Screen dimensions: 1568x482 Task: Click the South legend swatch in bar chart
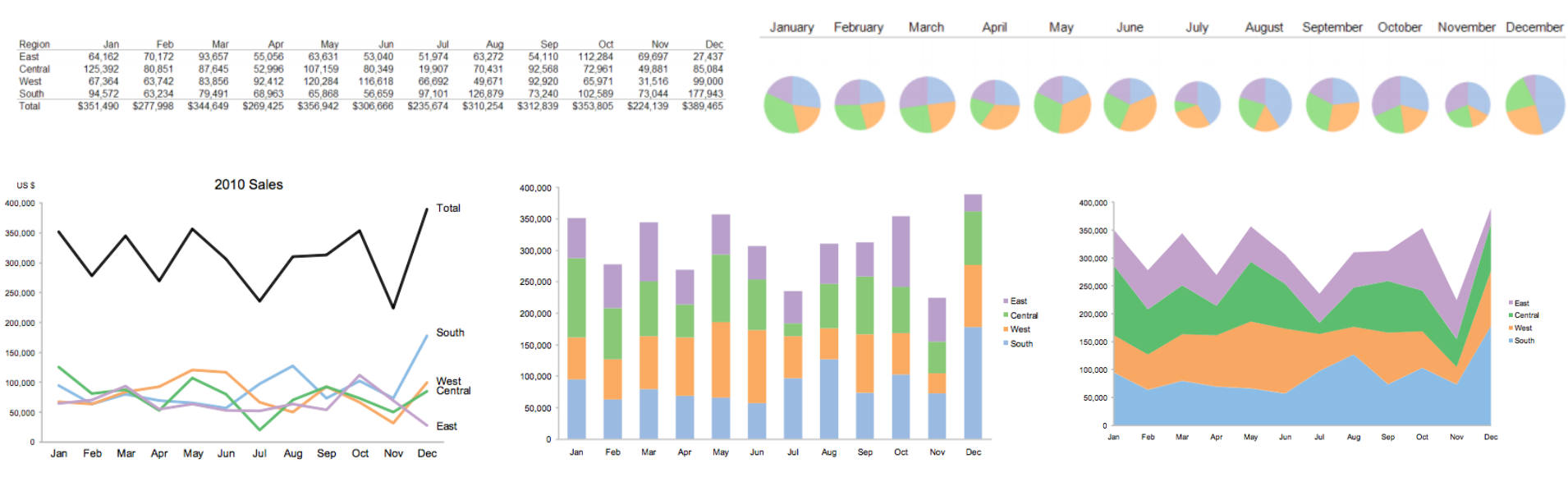(1006, 344)
